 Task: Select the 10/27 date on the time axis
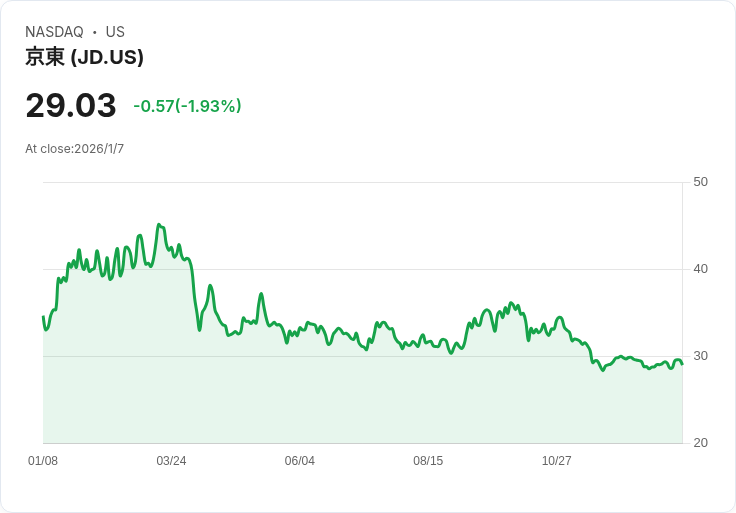tap(556, 461)
